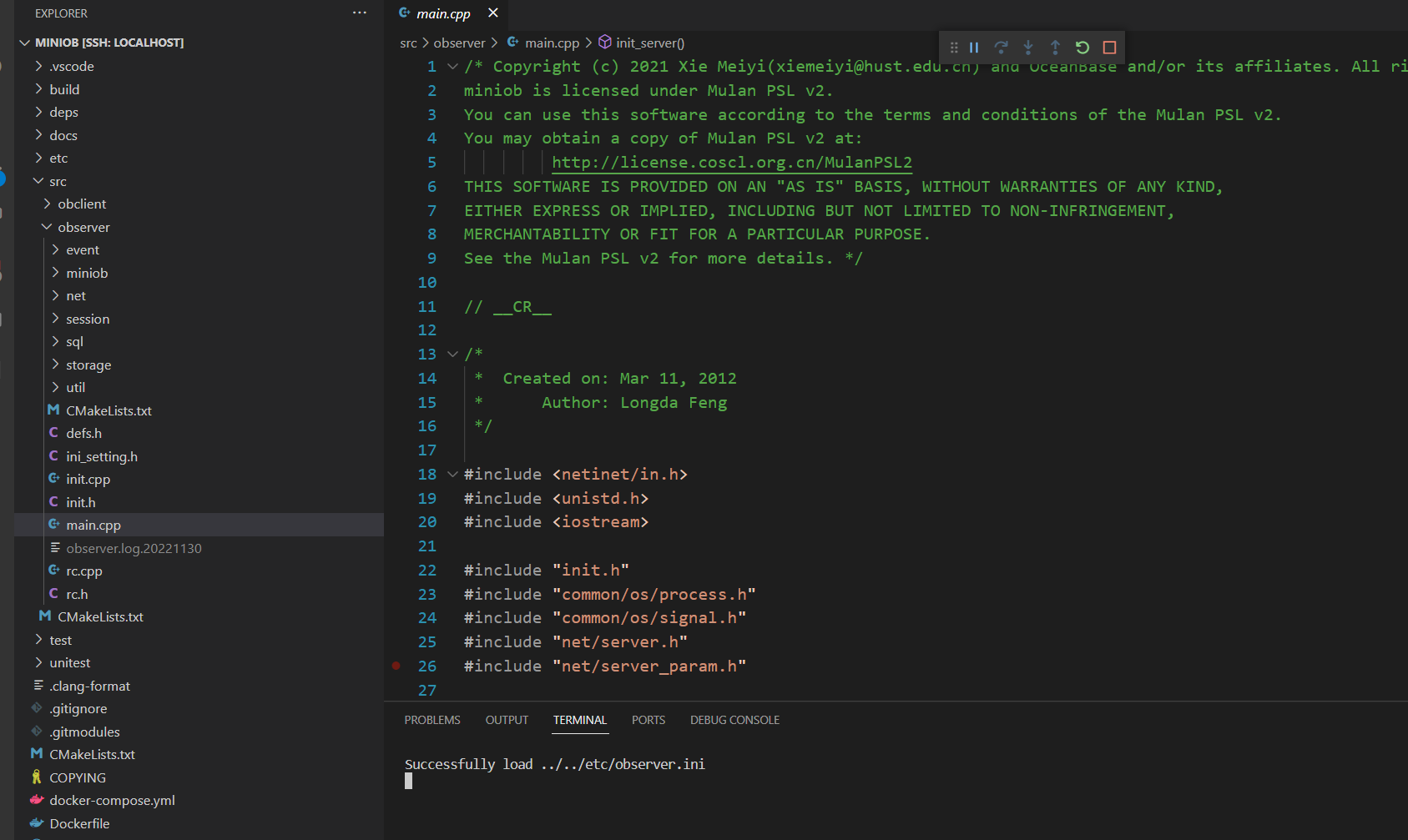The image size is (1408, 840).
Task: Open Explorer more actions ellipsis menu
Action: coord(360,13)
